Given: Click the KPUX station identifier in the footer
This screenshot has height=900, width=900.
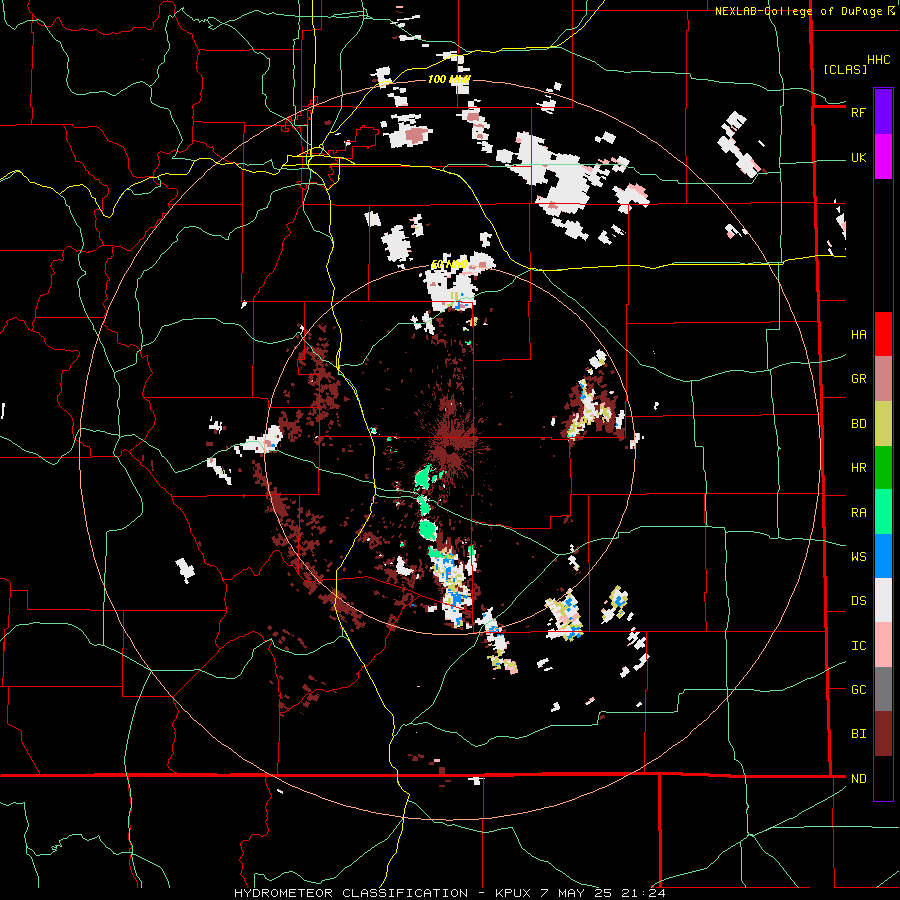Looking at the screenshot, I should point(514,893).
